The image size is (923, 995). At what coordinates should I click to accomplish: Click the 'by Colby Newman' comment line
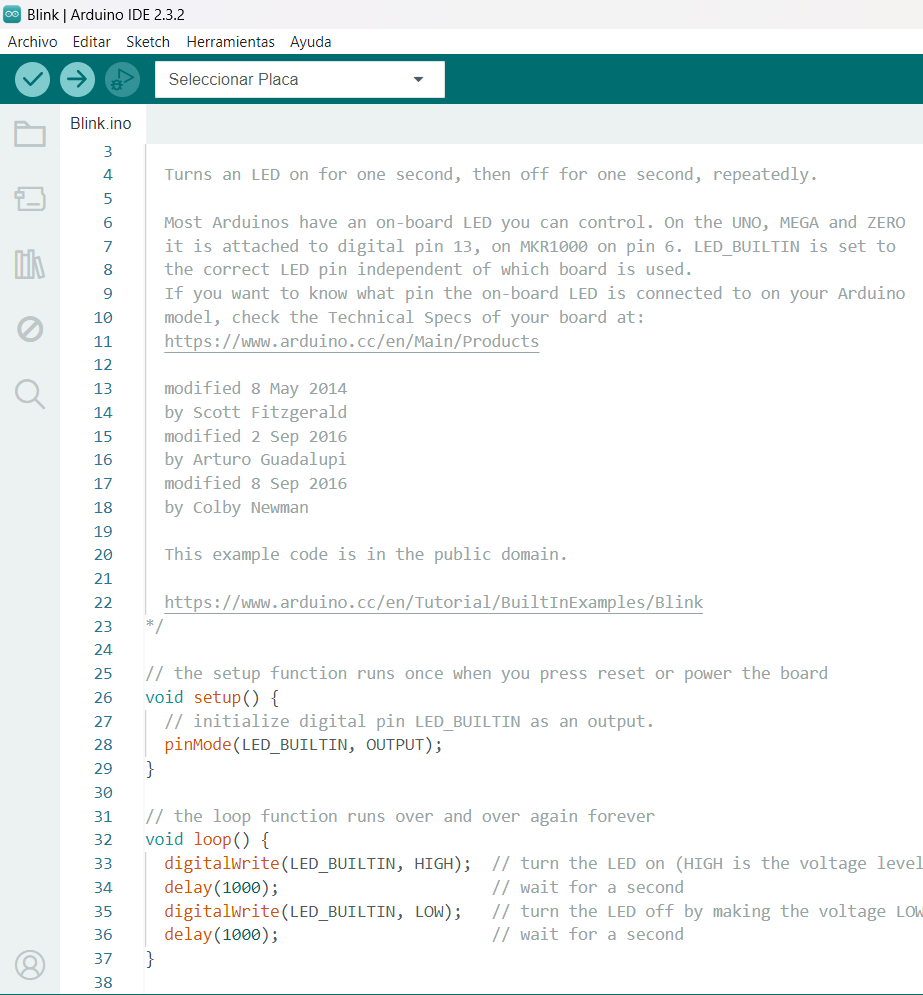point(237,508)
